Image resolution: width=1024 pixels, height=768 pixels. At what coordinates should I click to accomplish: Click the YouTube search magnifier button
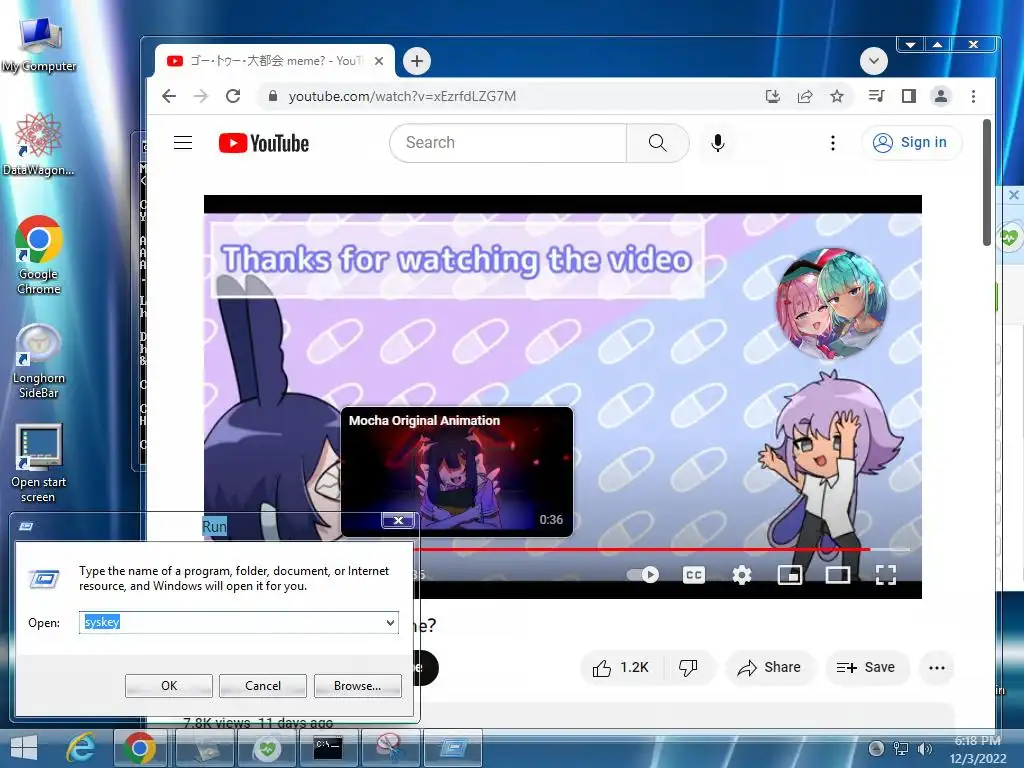[x=658, y=142]
